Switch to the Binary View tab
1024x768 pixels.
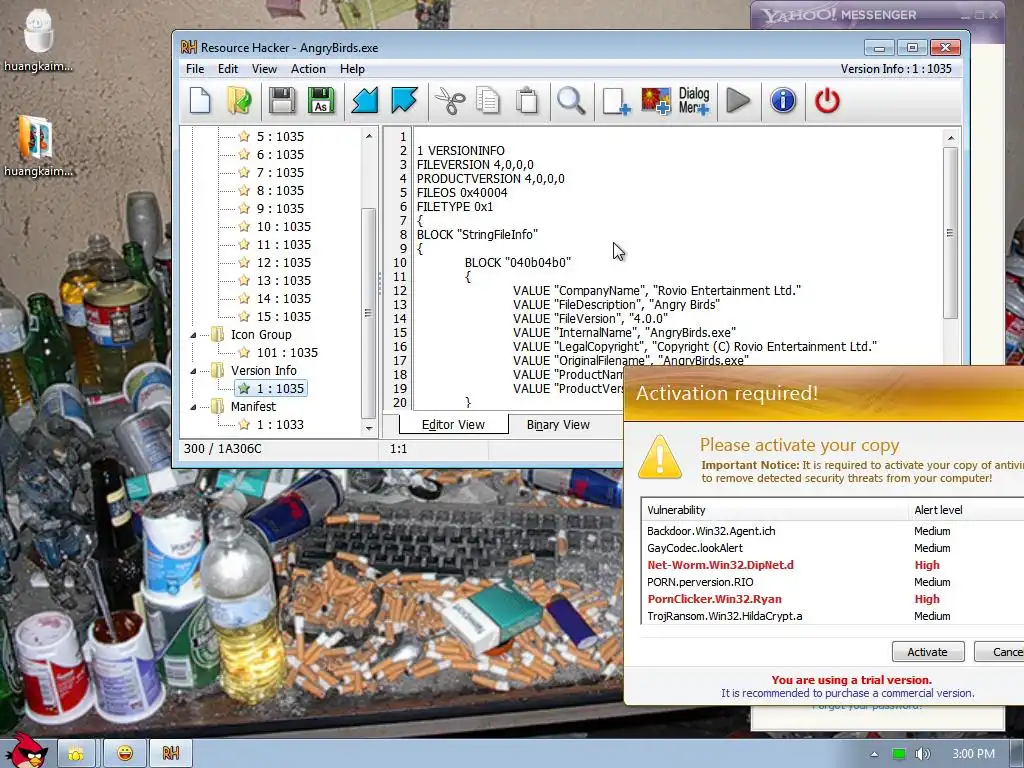tap(558, 424)
